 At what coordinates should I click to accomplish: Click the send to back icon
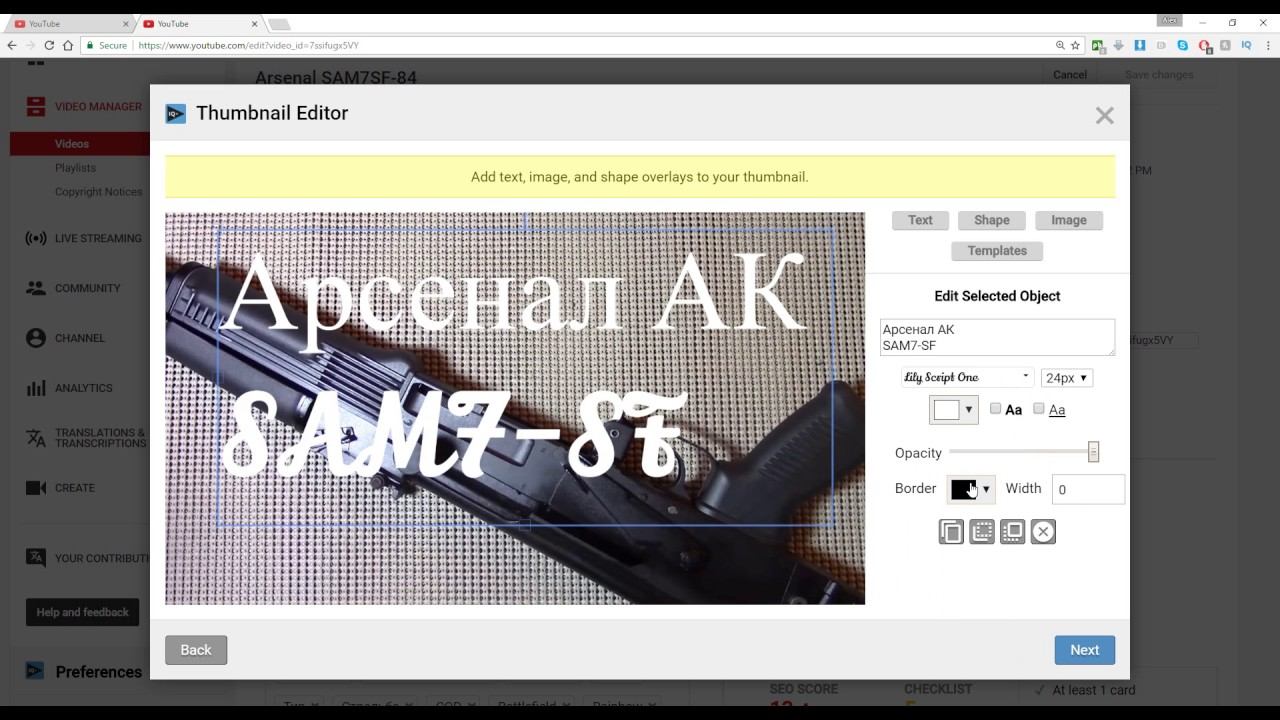tap(982, 532)
